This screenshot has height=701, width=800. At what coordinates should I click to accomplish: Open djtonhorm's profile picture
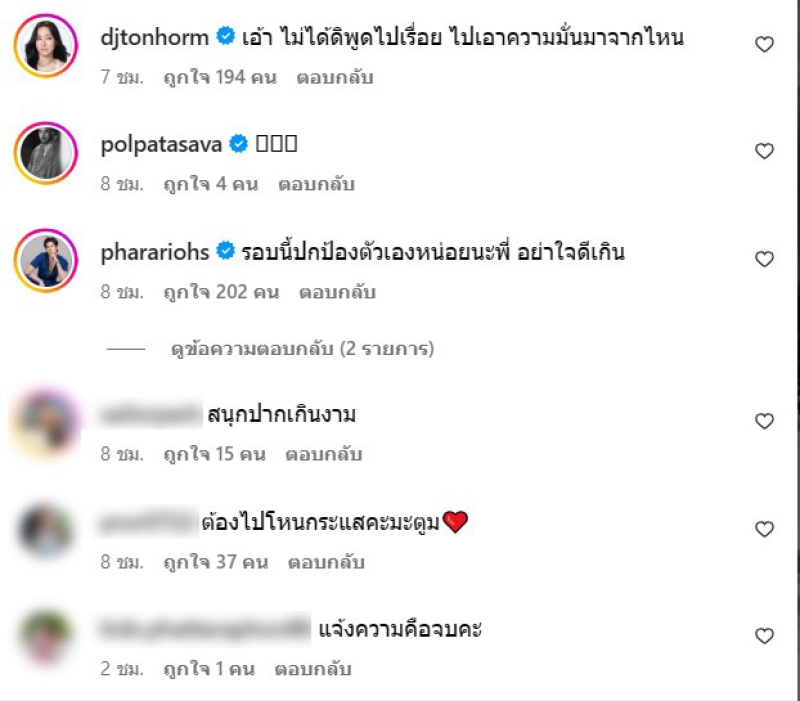click(46, 46)
